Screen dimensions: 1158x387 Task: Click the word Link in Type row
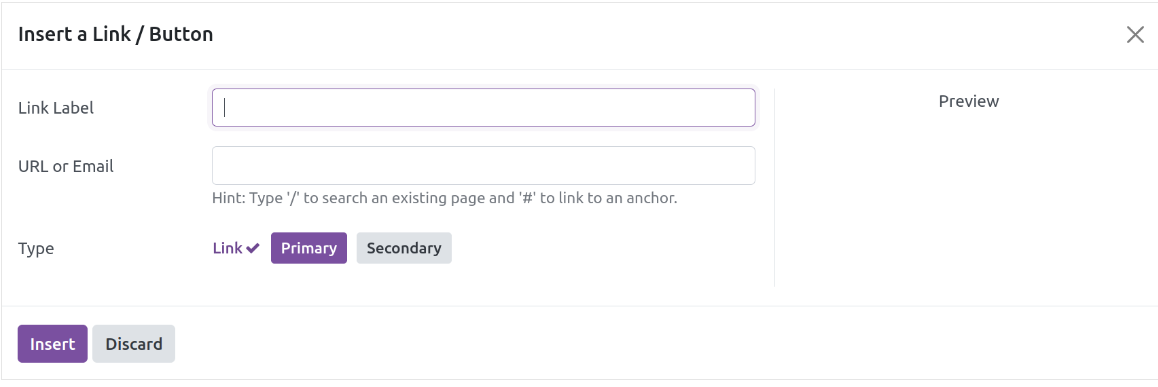pos(227,248)
